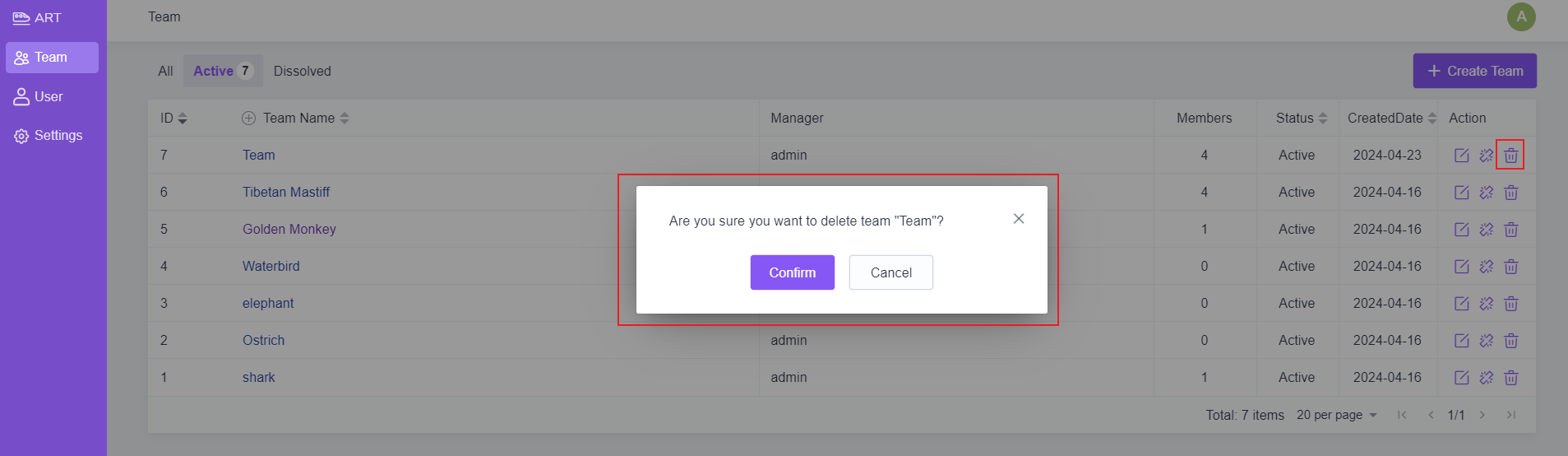The image size is (1568, 456).
Task: Open the Team section in sidebar
Action: (52, 58)
